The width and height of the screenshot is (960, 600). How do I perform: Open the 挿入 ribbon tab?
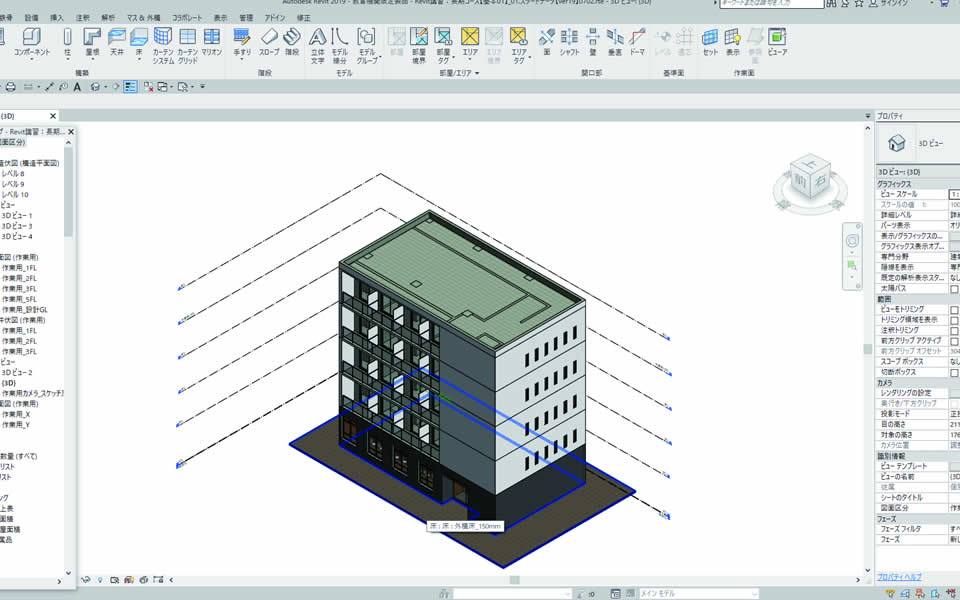pos(56,18)
